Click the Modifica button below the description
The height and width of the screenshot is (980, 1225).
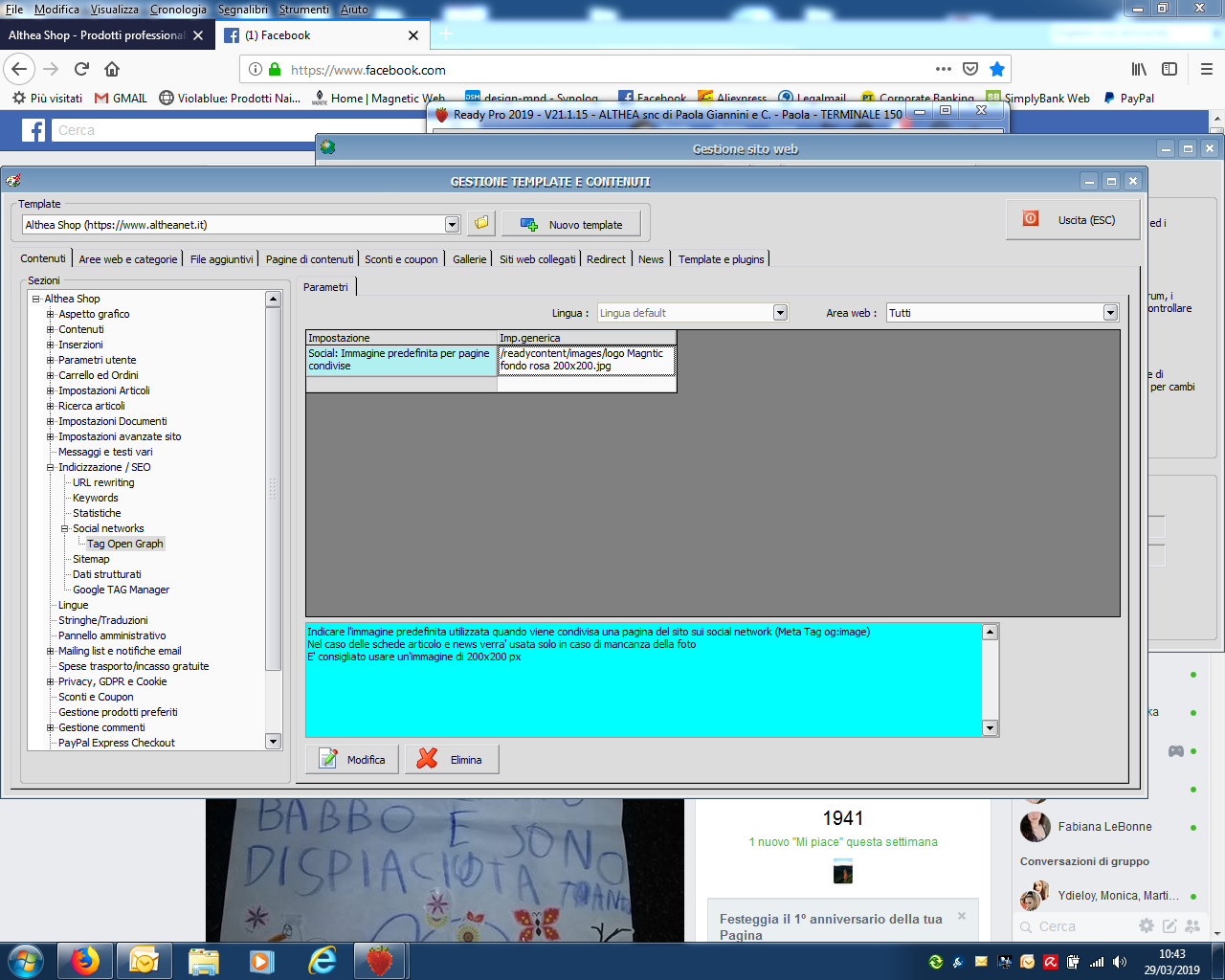[352, 760]
